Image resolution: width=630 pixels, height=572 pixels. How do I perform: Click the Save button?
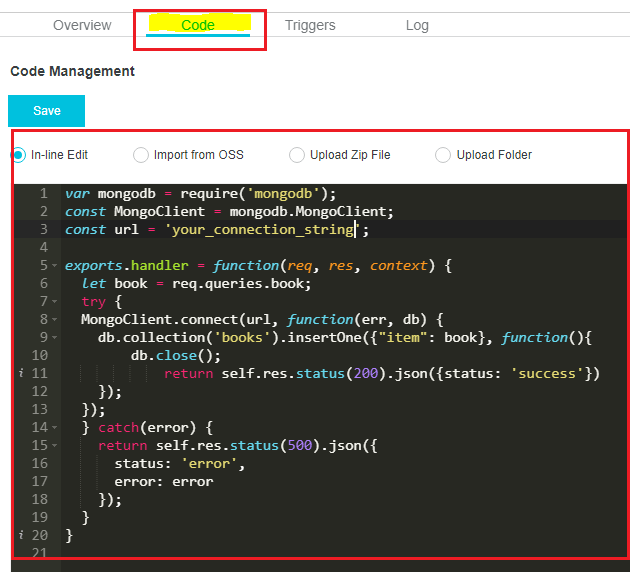tap(47, 111)
